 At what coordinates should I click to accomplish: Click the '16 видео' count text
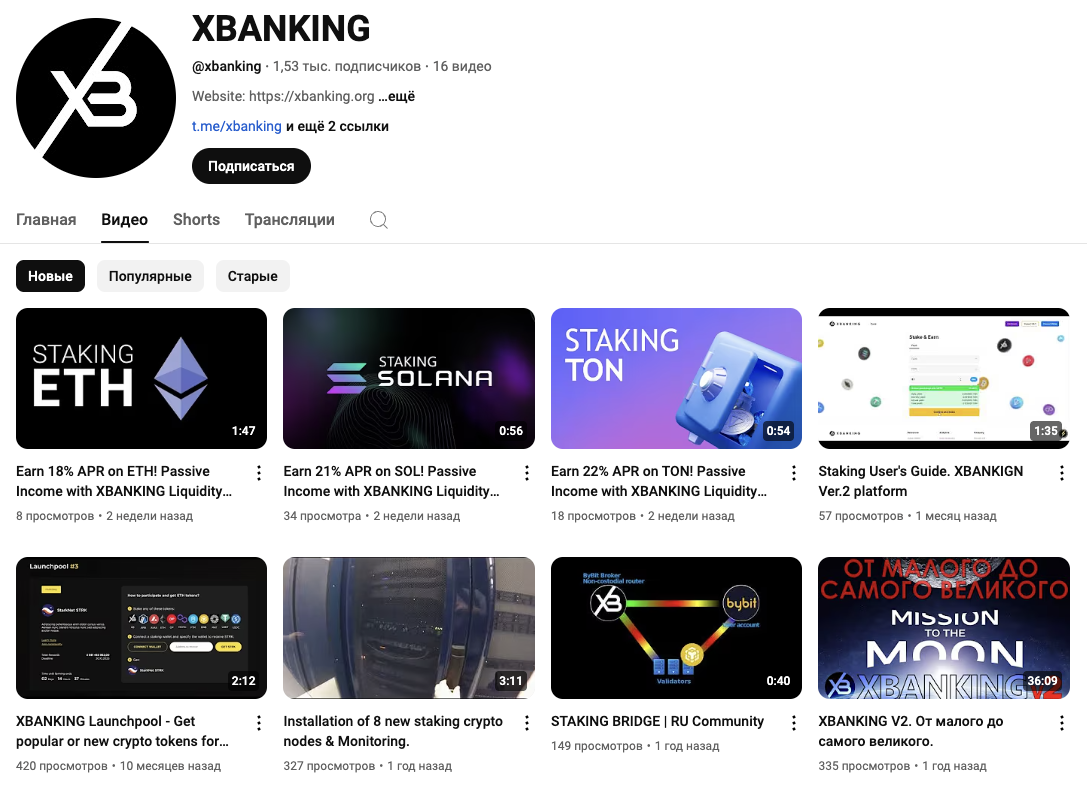[x=462, y=67]
